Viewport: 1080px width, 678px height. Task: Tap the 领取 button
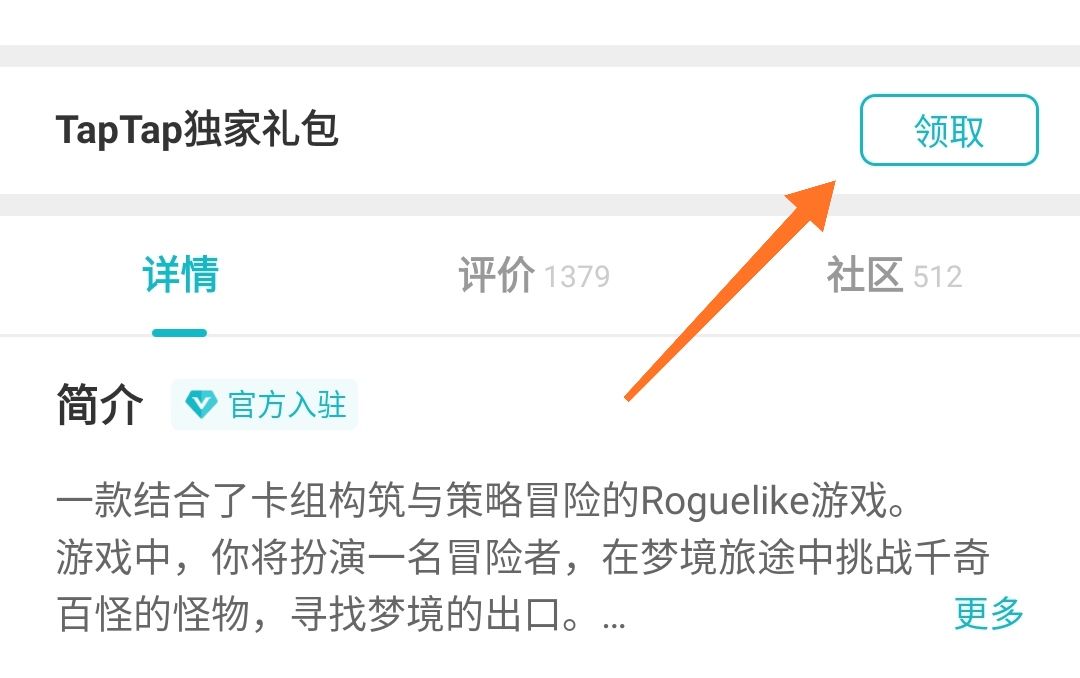pos(948,130)
